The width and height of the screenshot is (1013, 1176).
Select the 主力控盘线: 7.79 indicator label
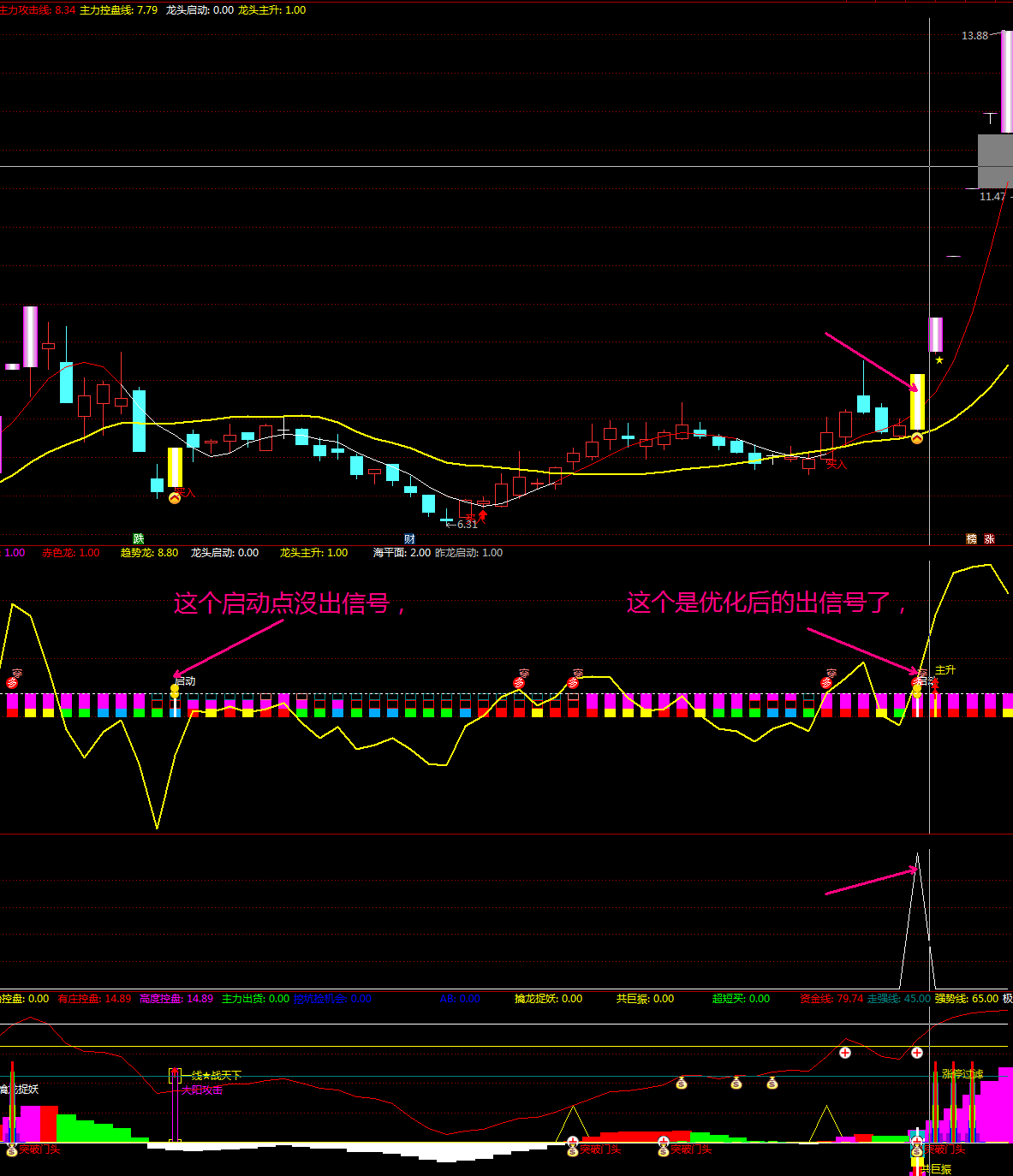[x=119, y=10]
